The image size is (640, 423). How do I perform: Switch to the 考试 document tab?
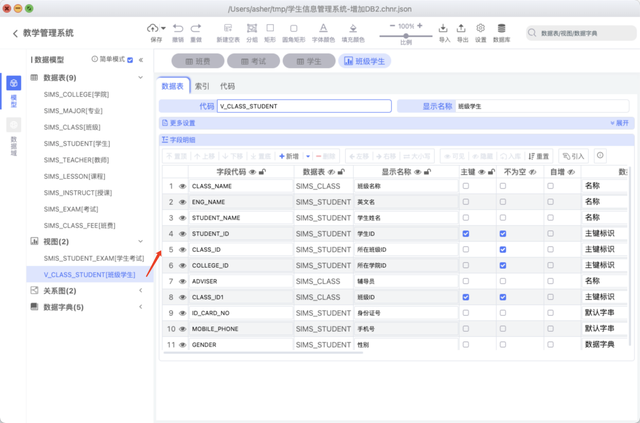pyautogui.click(x=253, y=61)
